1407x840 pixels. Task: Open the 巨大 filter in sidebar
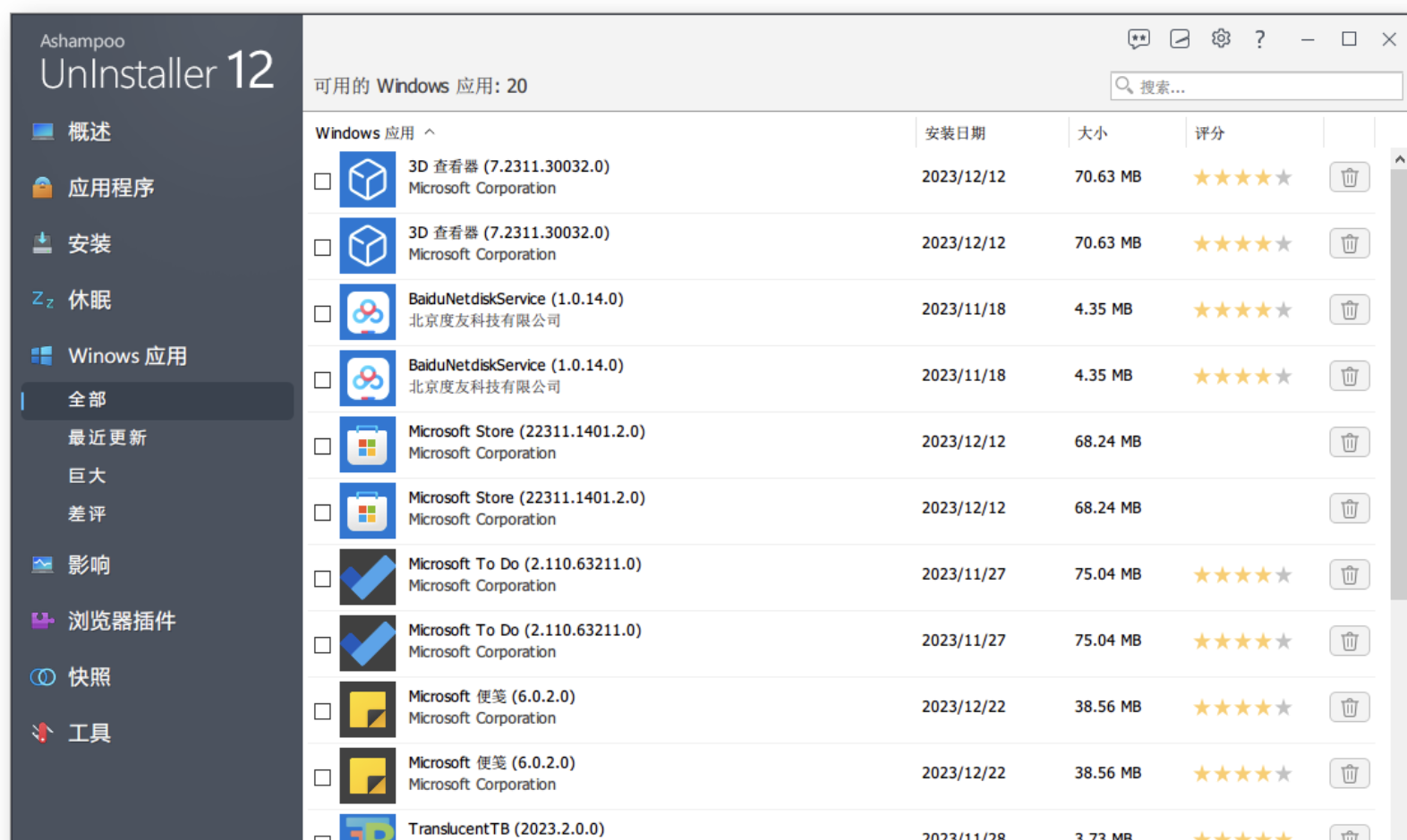(87, 476)
